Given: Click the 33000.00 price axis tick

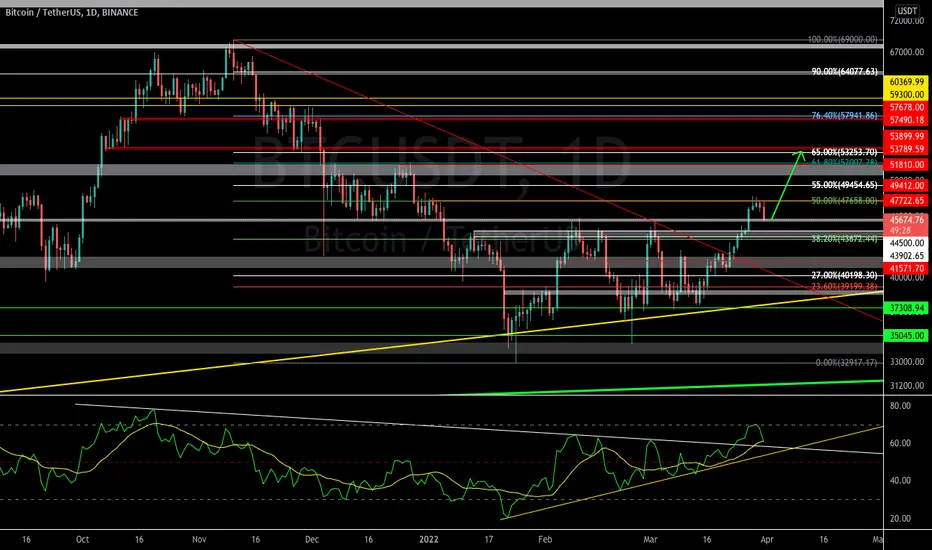Looking at the screenshot, I should (906, 362).
